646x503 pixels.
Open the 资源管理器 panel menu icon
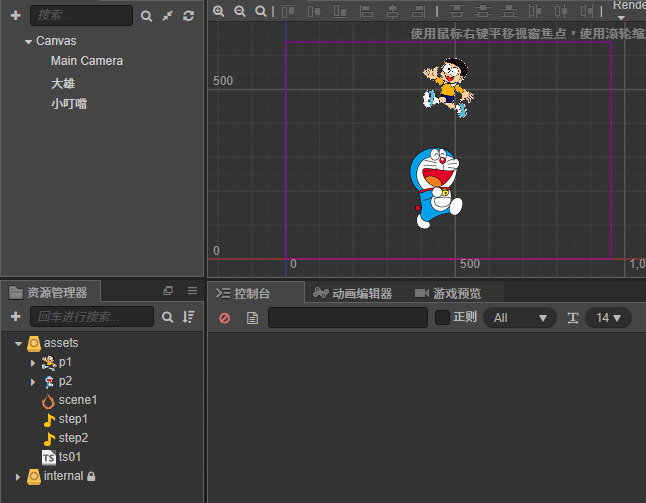click(x=192, y=291)
